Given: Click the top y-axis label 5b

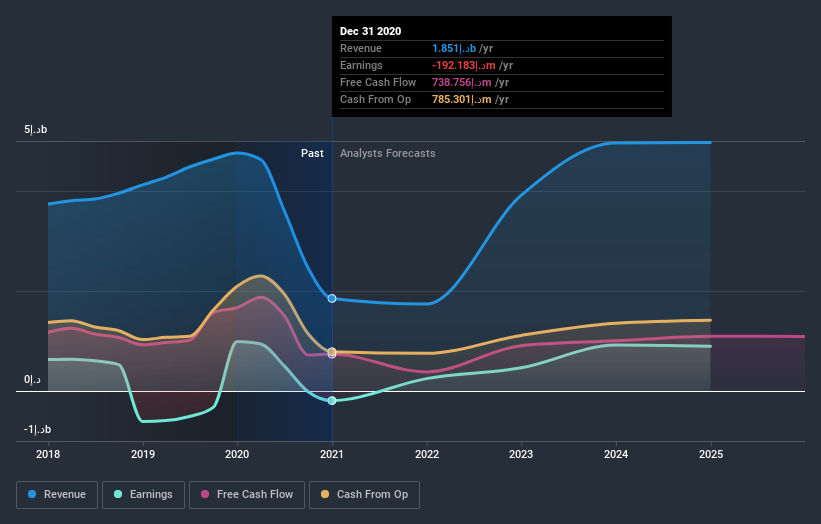Looking at the screenshot, I should point(36,129).
